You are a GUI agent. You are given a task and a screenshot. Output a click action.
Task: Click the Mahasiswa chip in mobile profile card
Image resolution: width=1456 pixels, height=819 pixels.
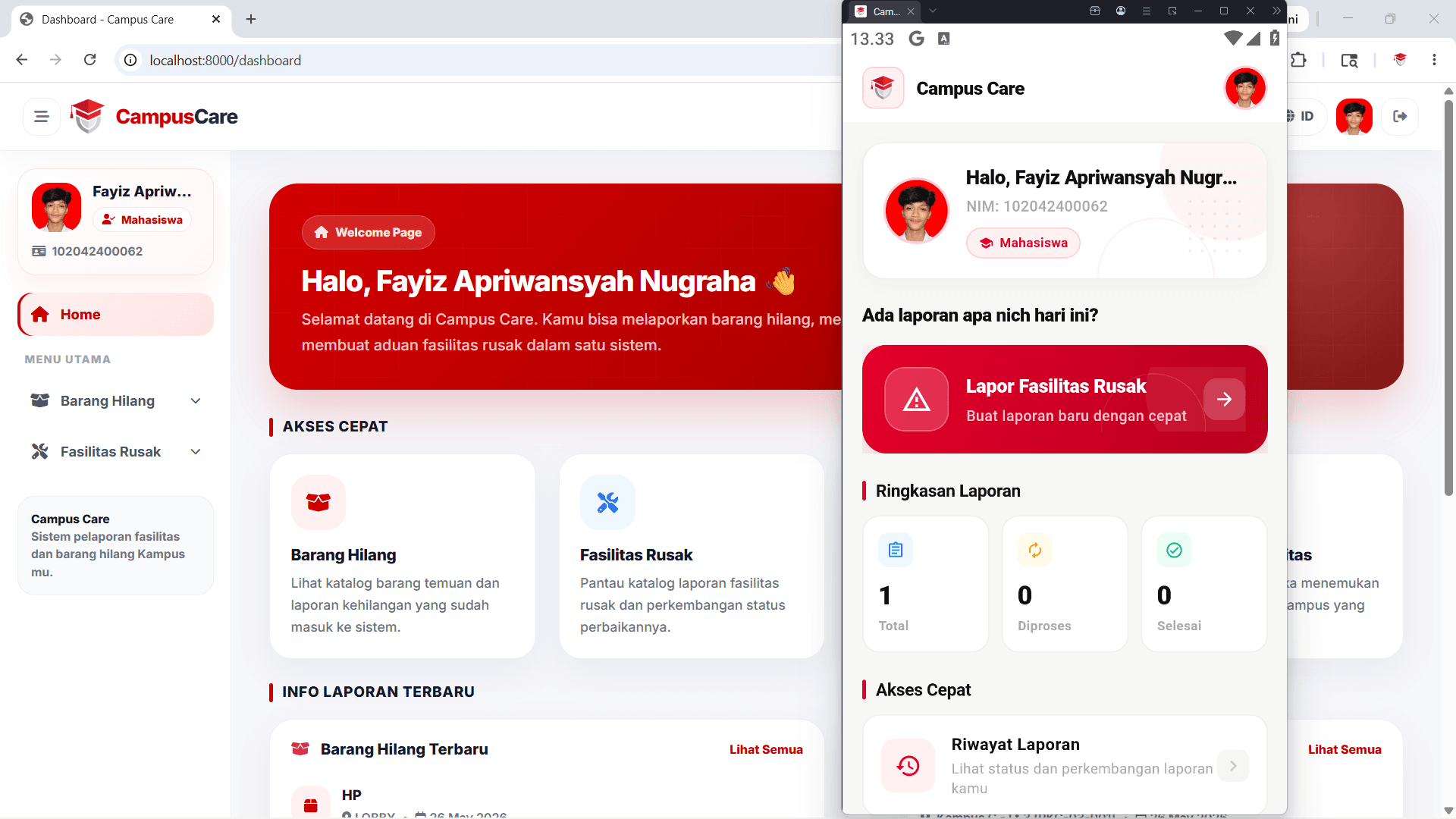coord(1023,243)
